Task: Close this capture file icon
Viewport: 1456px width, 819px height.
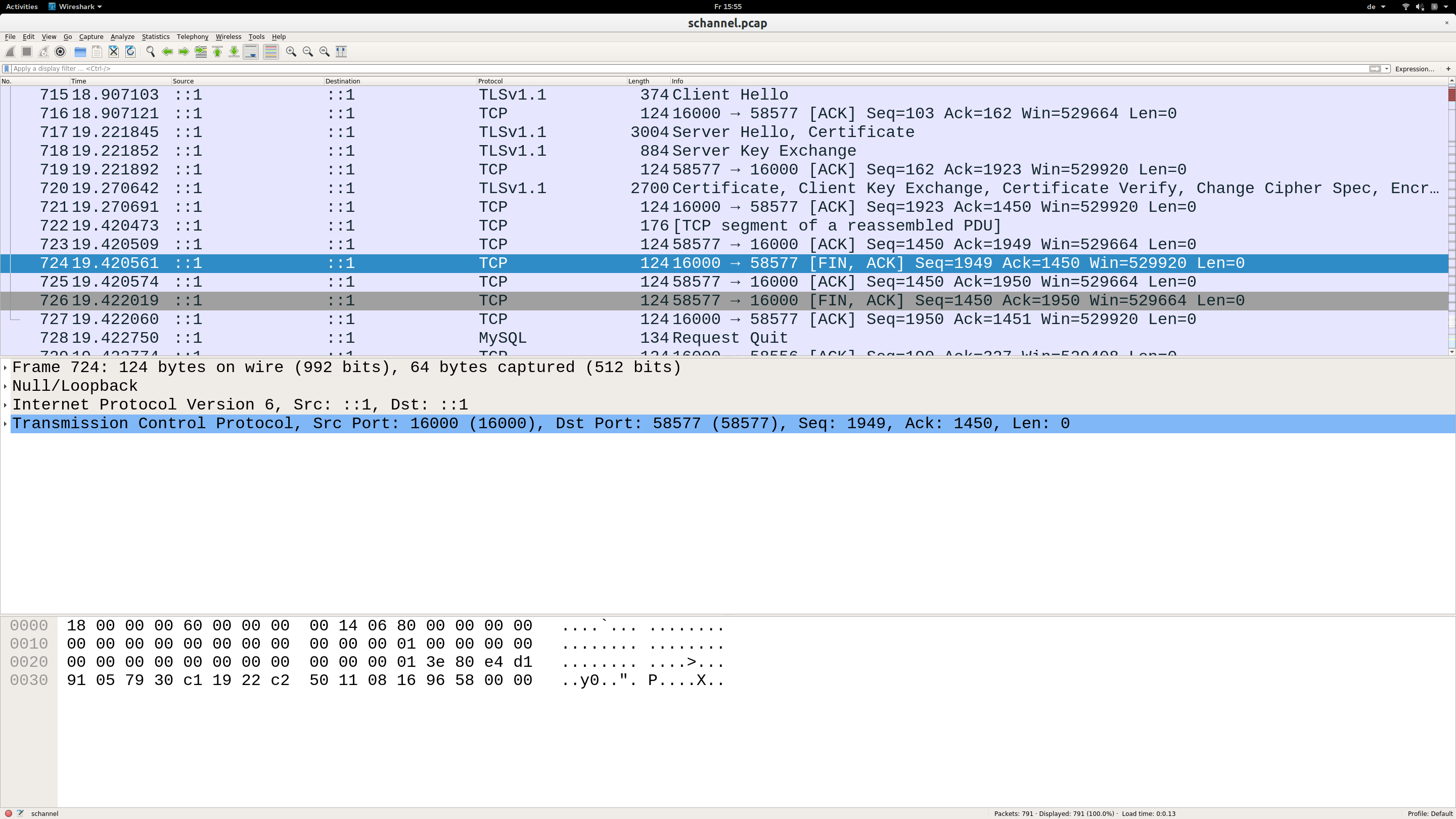Action: click(114, 52)
